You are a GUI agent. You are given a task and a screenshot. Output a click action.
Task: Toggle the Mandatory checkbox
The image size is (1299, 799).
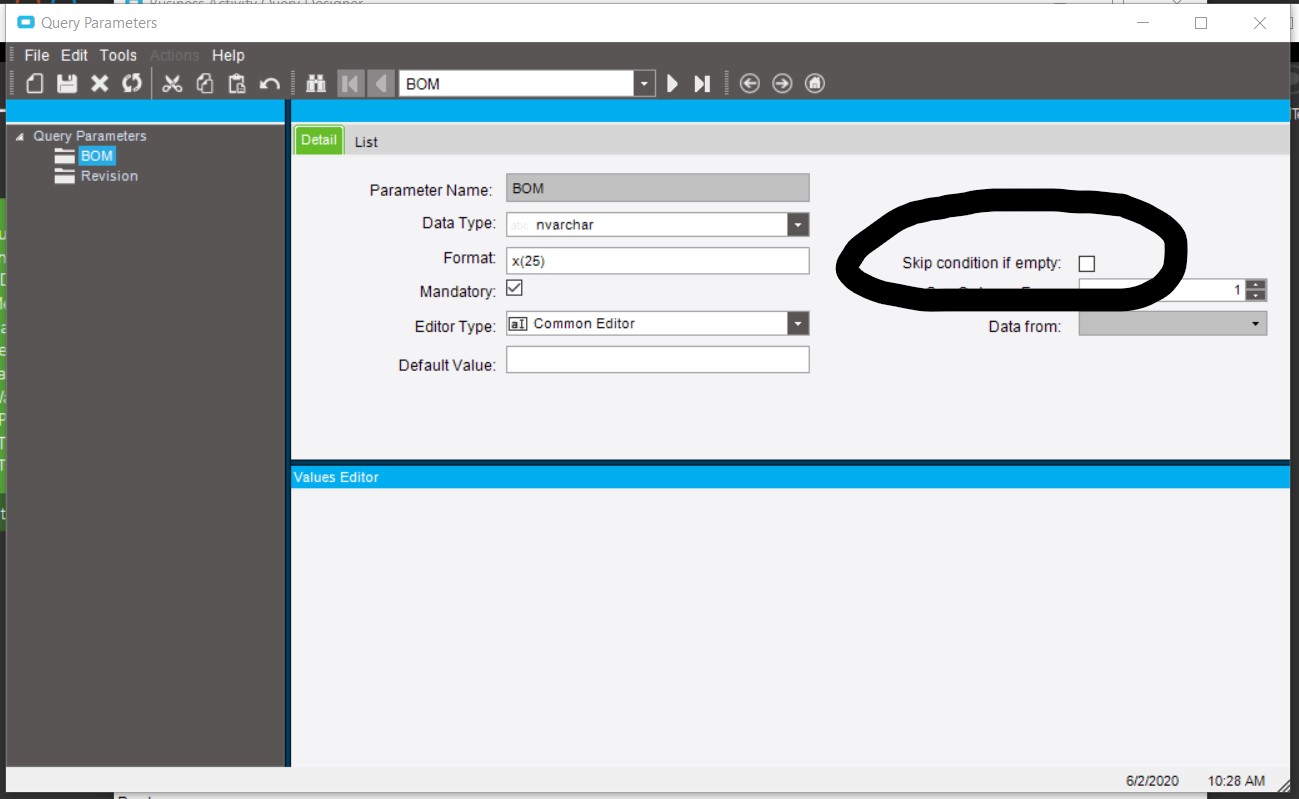(x=515, y=289)
